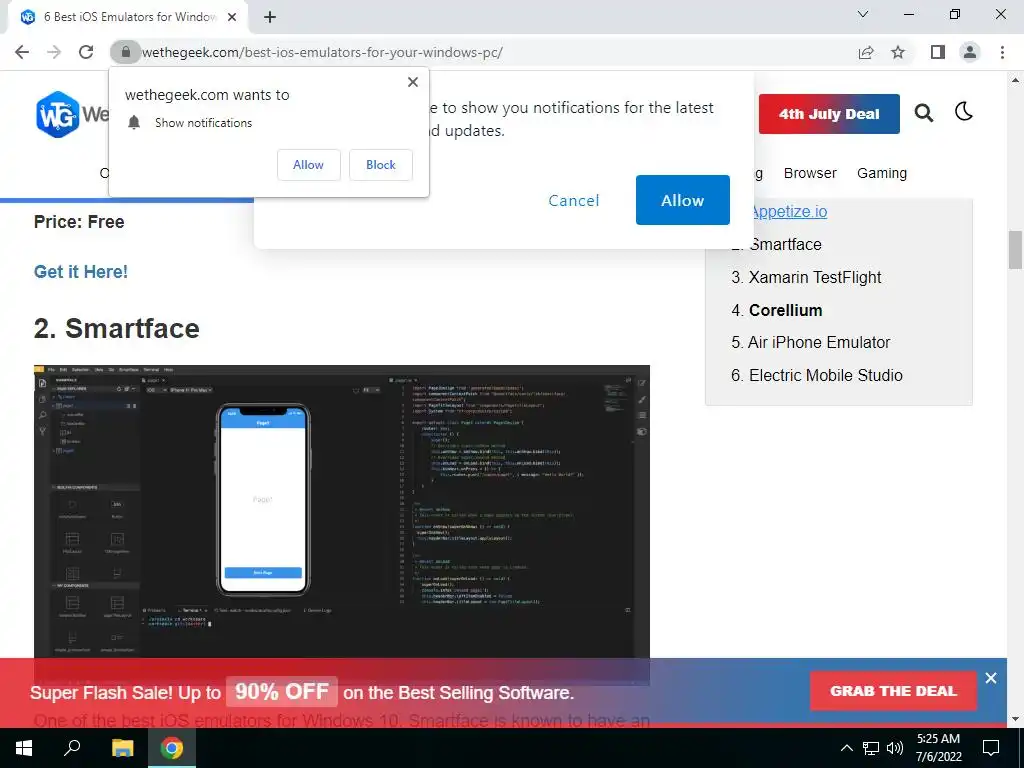Select the 6 Best iOS Emulators tab
This screenshot has height=768, width=1024.
(x=129, y=17)
